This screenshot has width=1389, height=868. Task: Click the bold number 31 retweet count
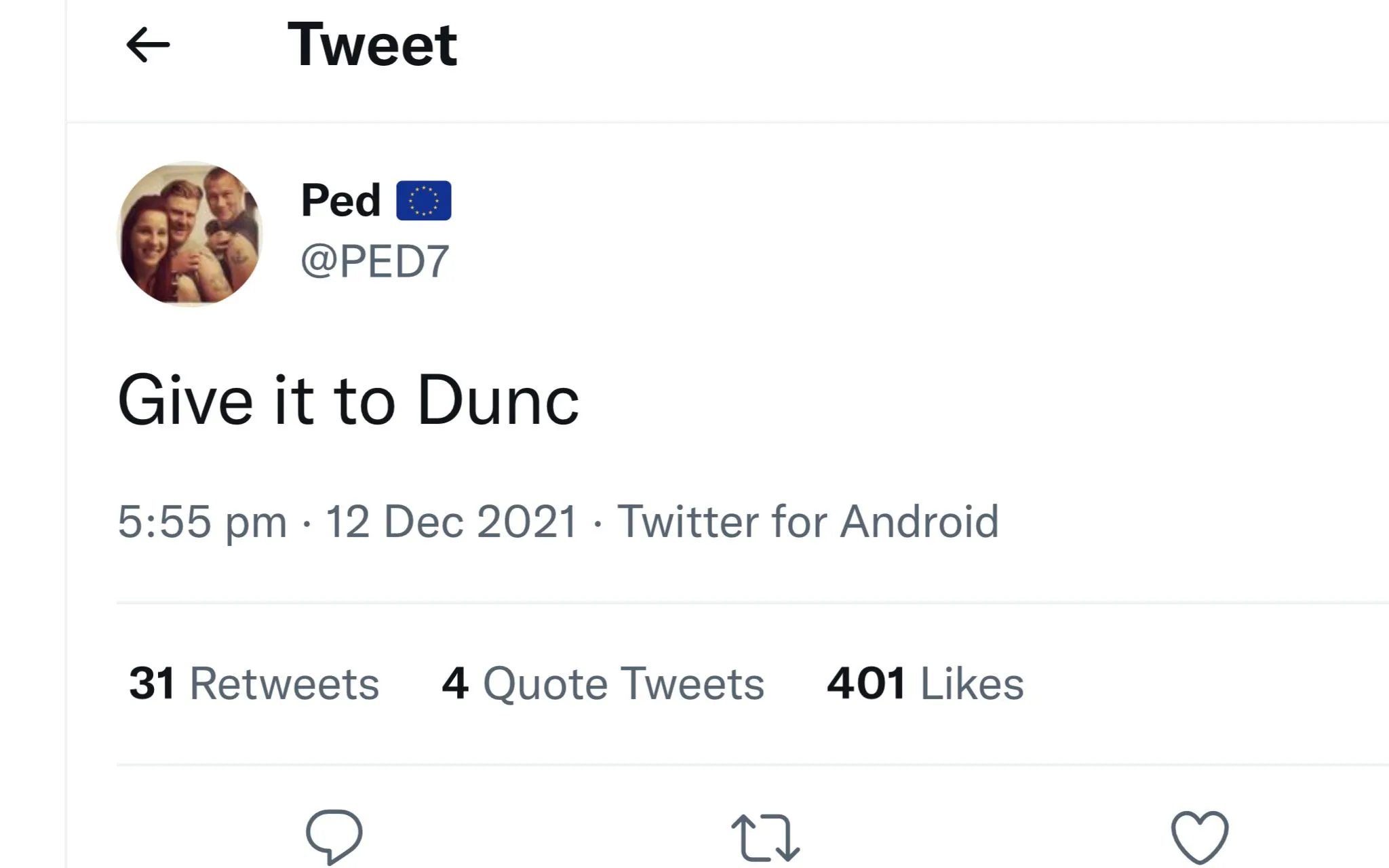[x=153, y=683]
